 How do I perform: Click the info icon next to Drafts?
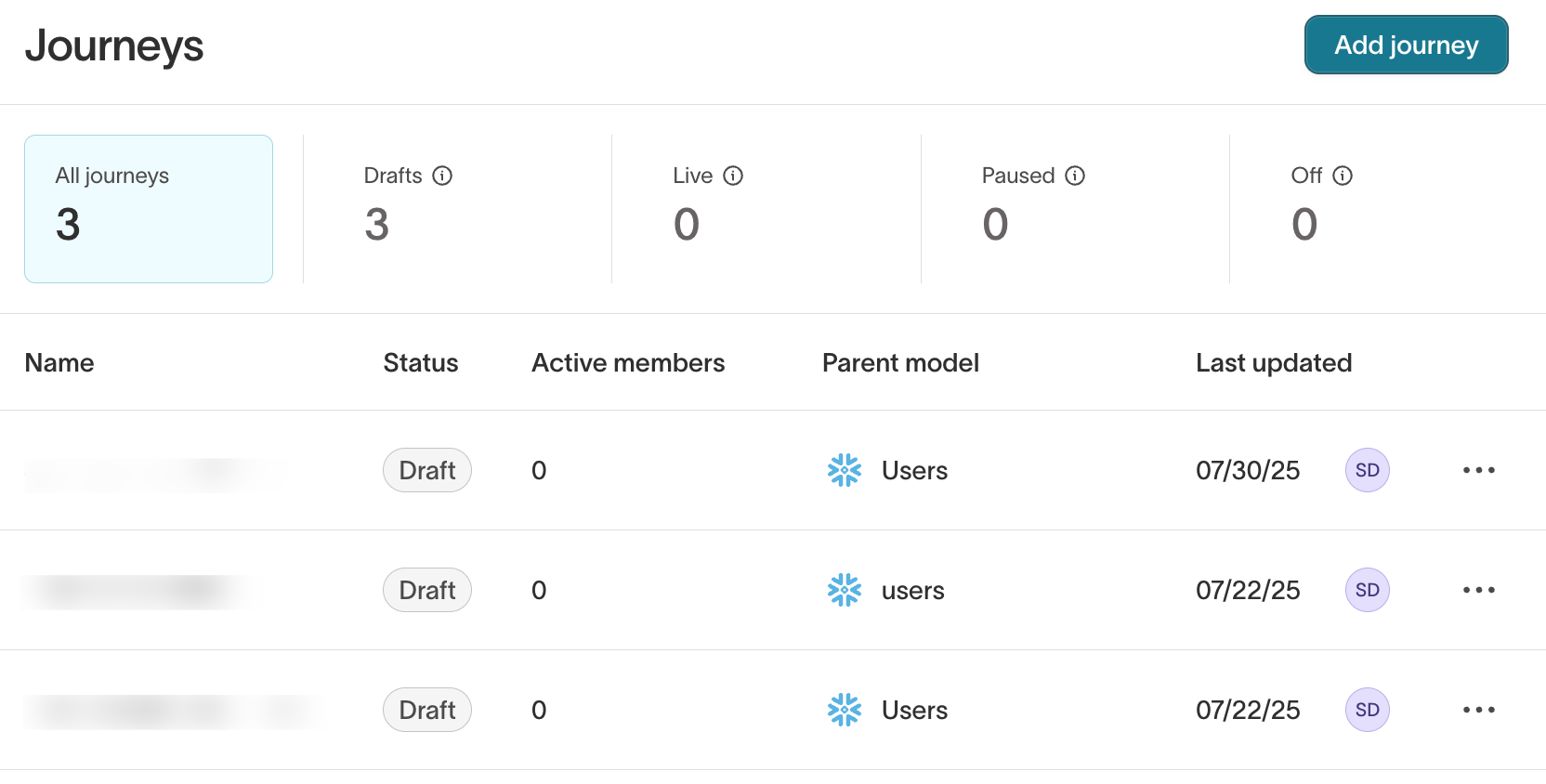tap(442, 176)
